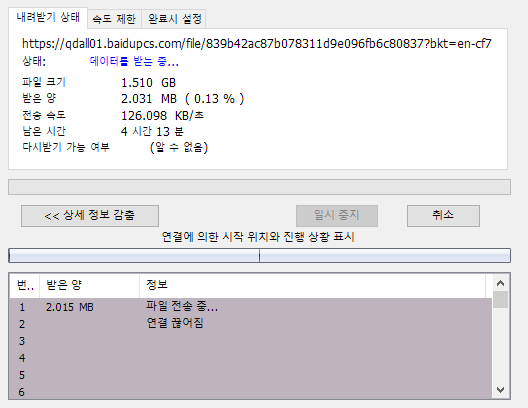Click the download URL text
The image size is (528, 408).
(x=257, y=44)
